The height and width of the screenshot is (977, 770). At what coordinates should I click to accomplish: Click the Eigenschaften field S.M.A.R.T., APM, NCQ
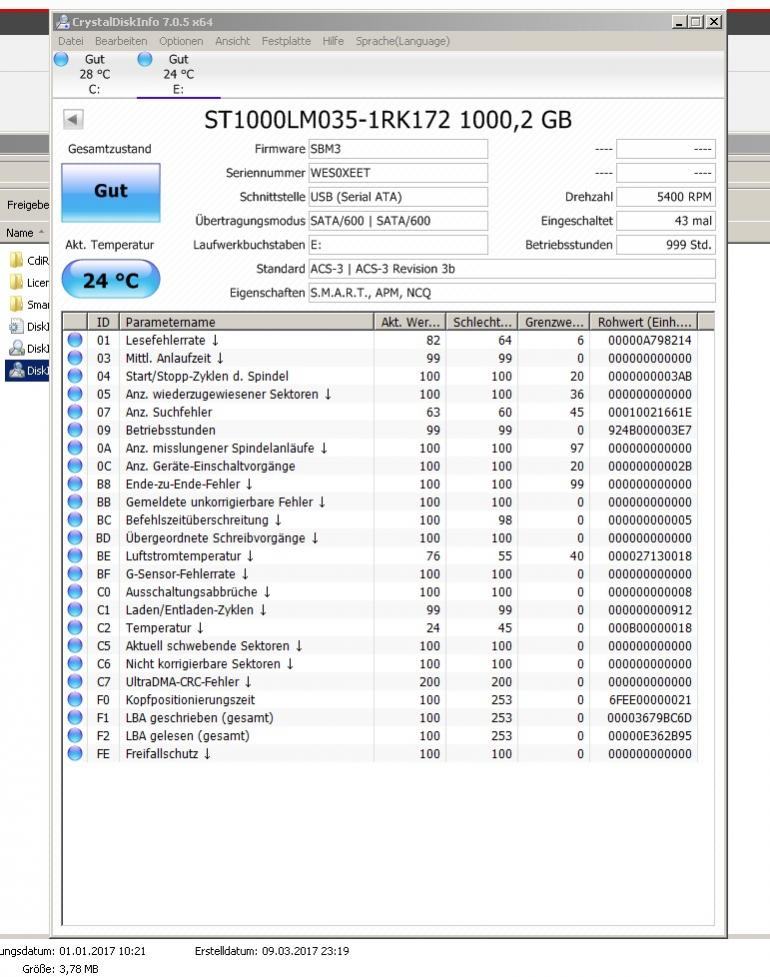(512, 293)
